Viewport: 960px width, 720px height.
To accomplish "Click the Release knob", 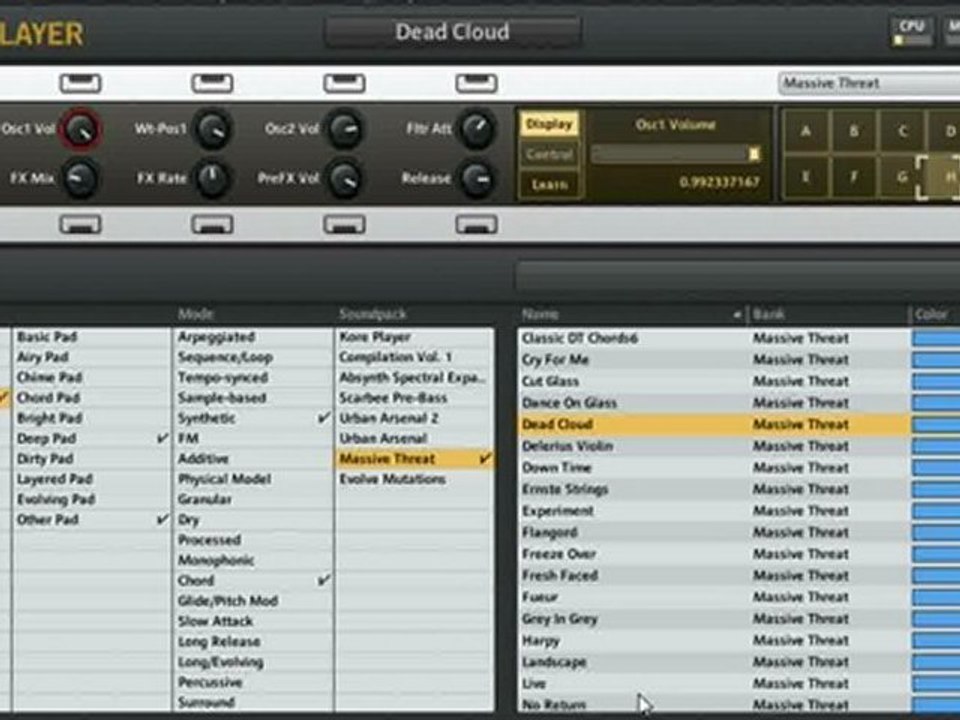I will coord(477,178).
